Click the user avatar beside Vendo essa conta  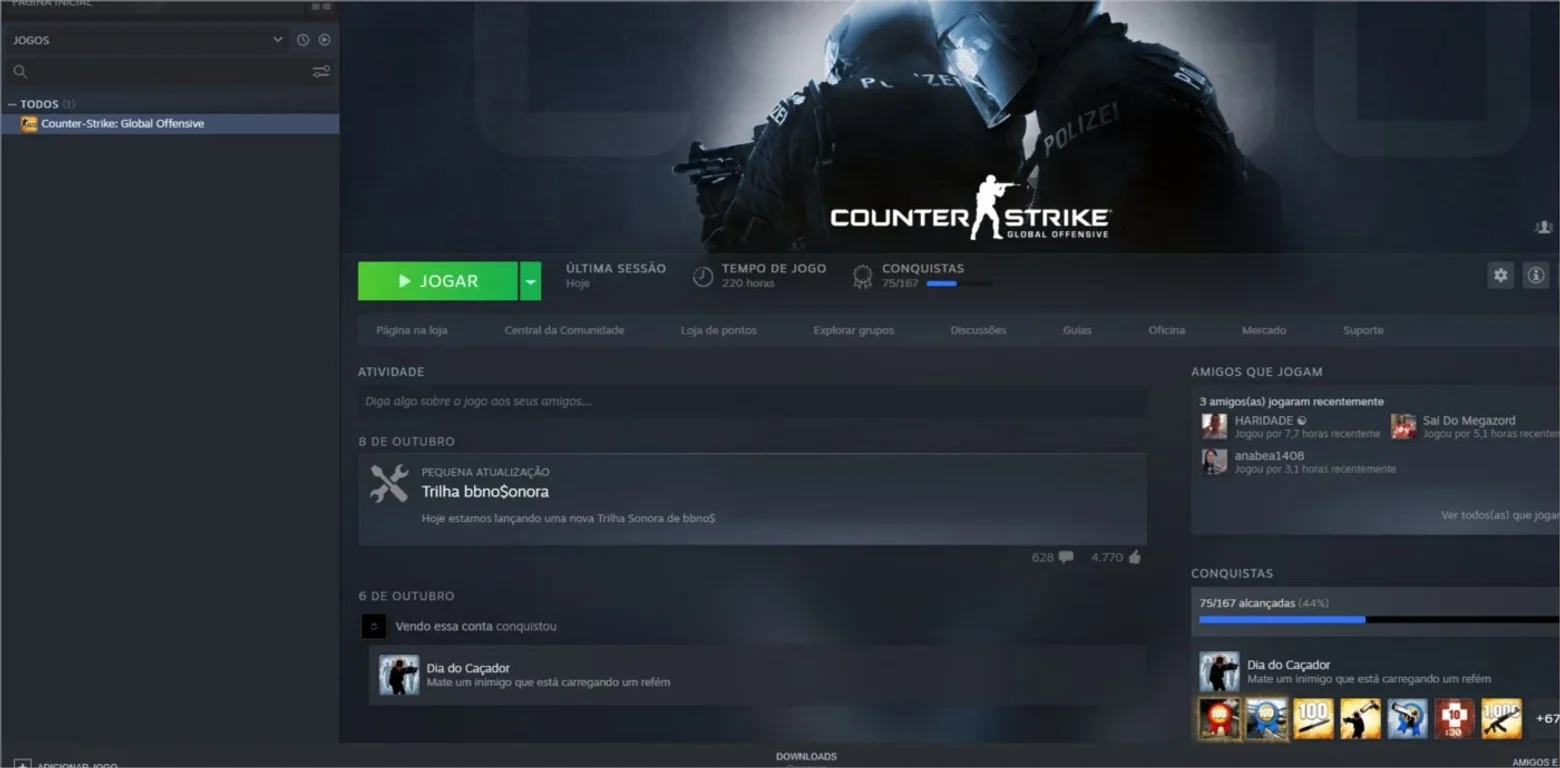[373, 626]
